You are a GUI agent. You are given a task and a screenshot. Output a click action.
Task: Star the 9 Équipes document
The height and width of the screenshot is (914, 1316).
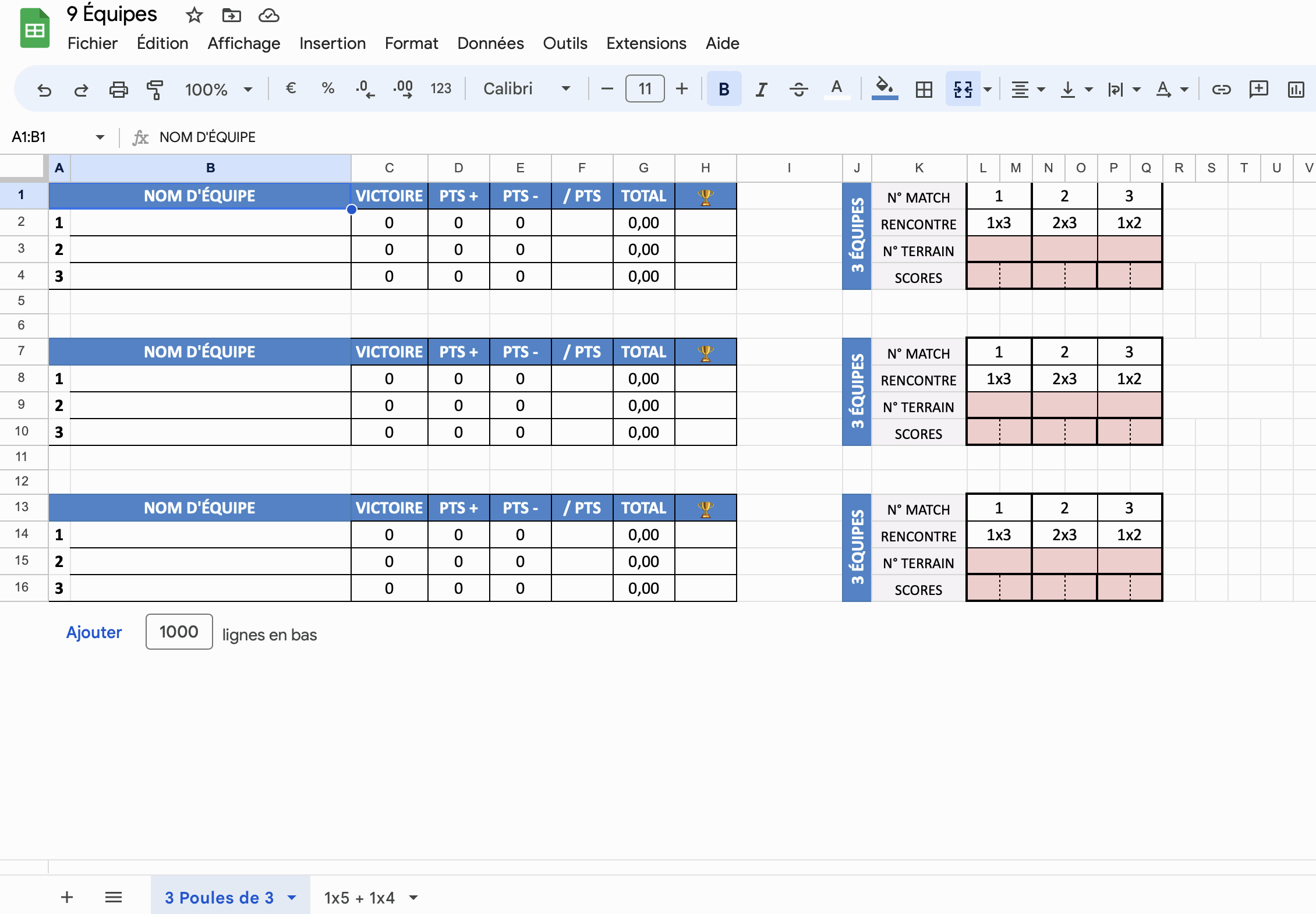[194, 15]
